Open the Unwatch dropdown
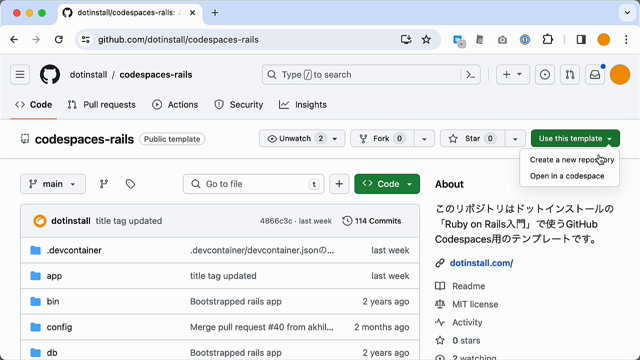The image size is (640, 360). point(302,138)
